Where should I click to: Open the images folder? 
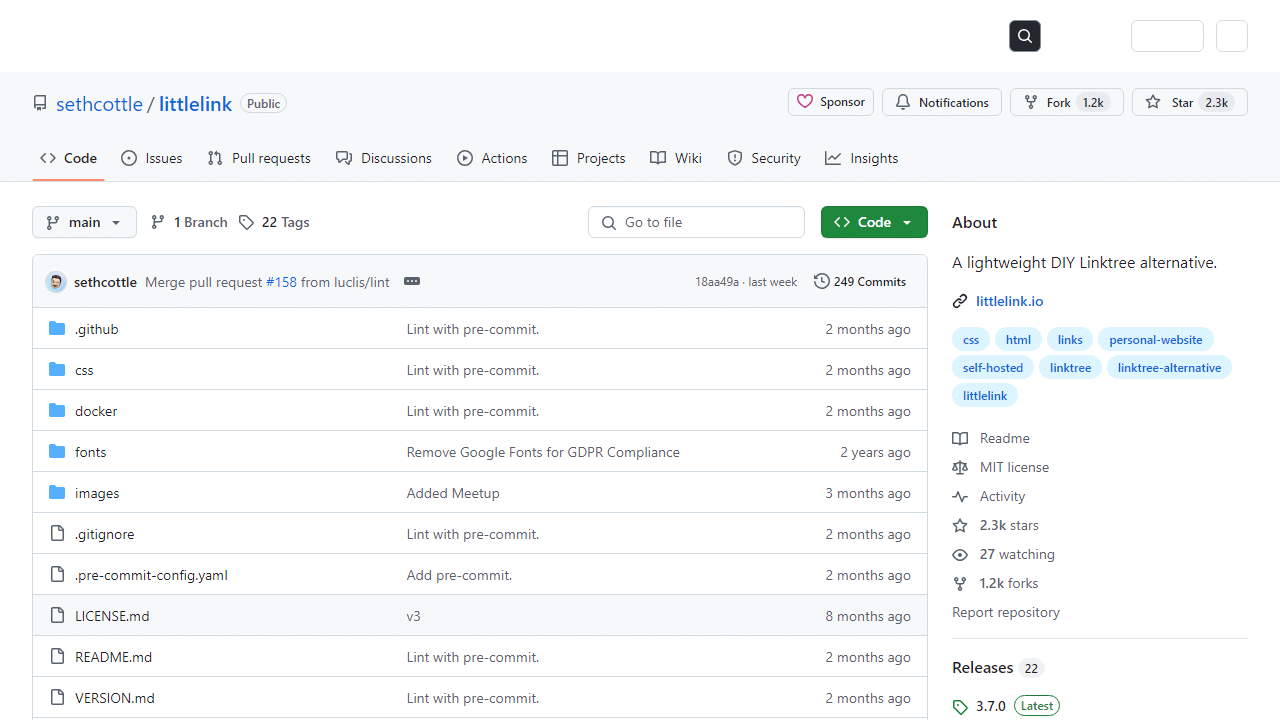[97, 493]
